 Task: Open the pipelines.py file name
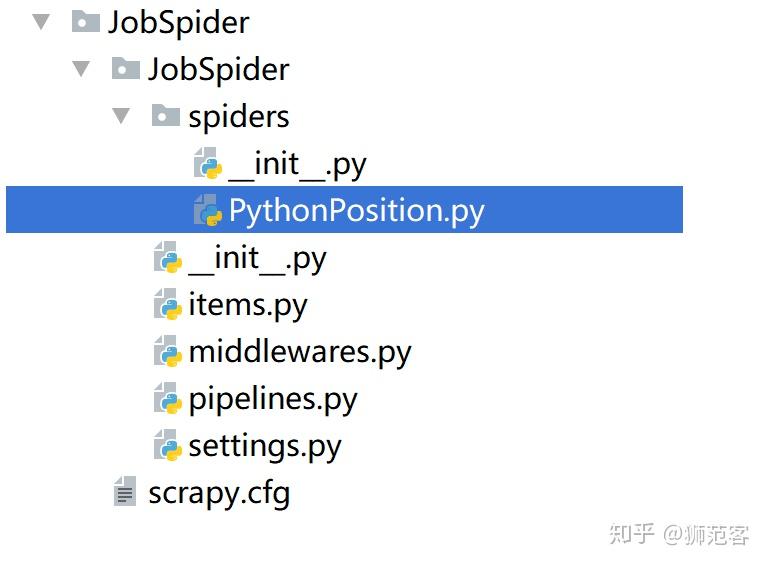tap(272, 398)
